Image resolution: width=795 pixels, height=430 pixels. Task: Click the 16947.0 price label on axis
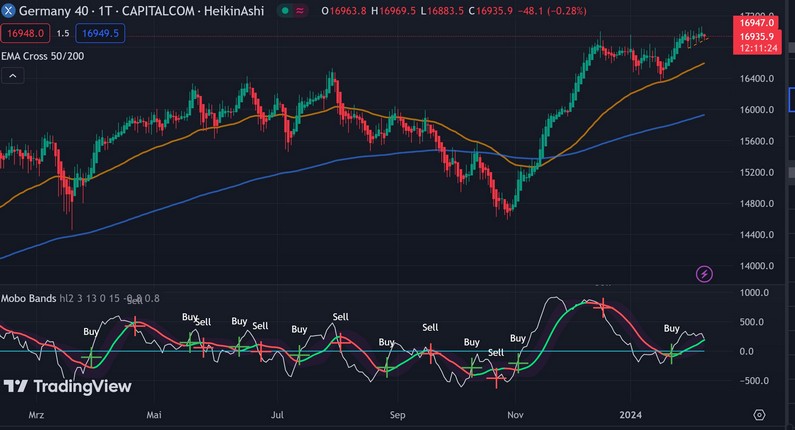pos(755,21)
